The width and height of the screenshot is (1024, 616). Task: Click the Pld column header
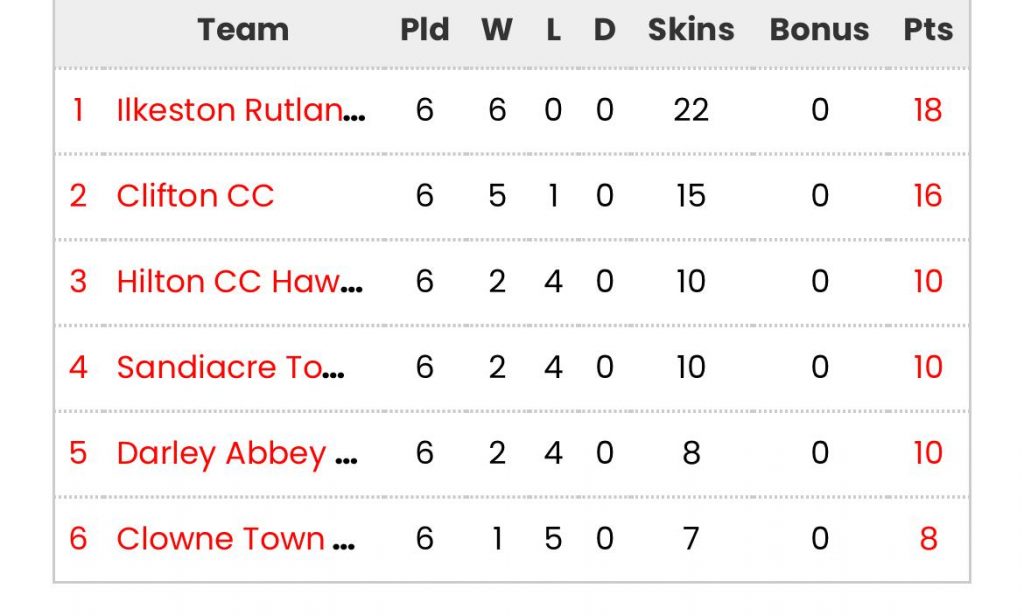tap(424, 29)
